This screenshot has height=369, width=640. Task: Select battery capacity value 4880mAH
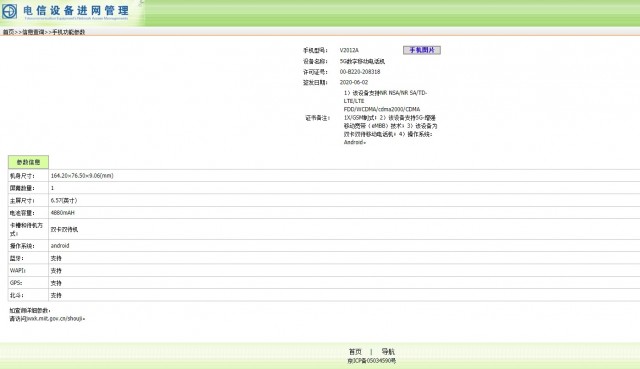[x=62, y=213]
